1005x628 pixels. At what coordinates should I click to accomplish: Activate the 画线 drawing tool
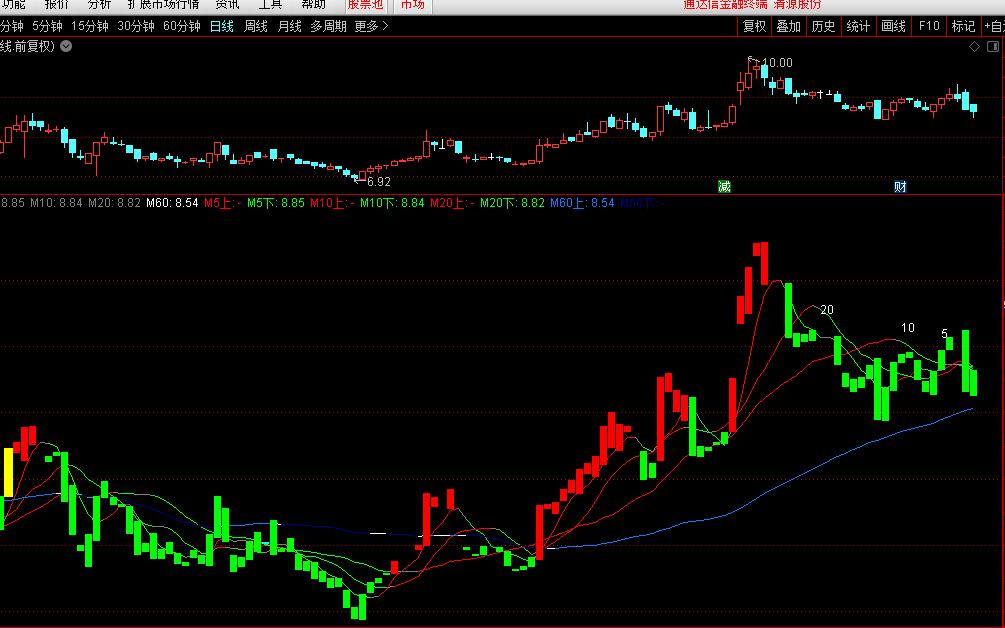coord(893,26)
